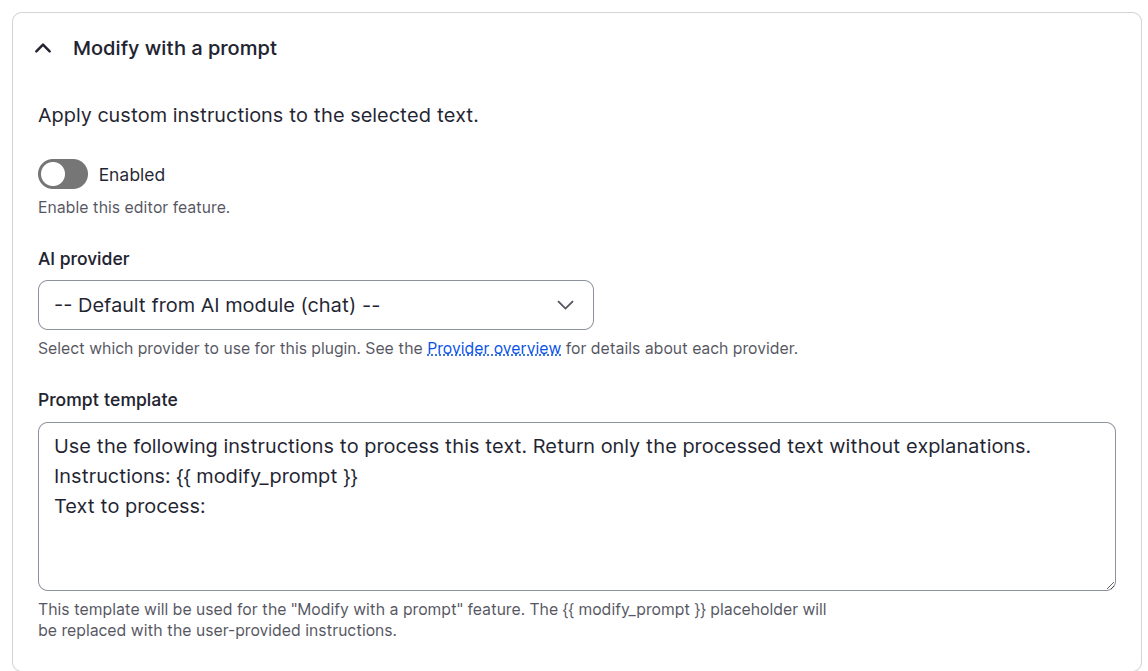Click the Modify with a prompt heading

pos(174,47)
